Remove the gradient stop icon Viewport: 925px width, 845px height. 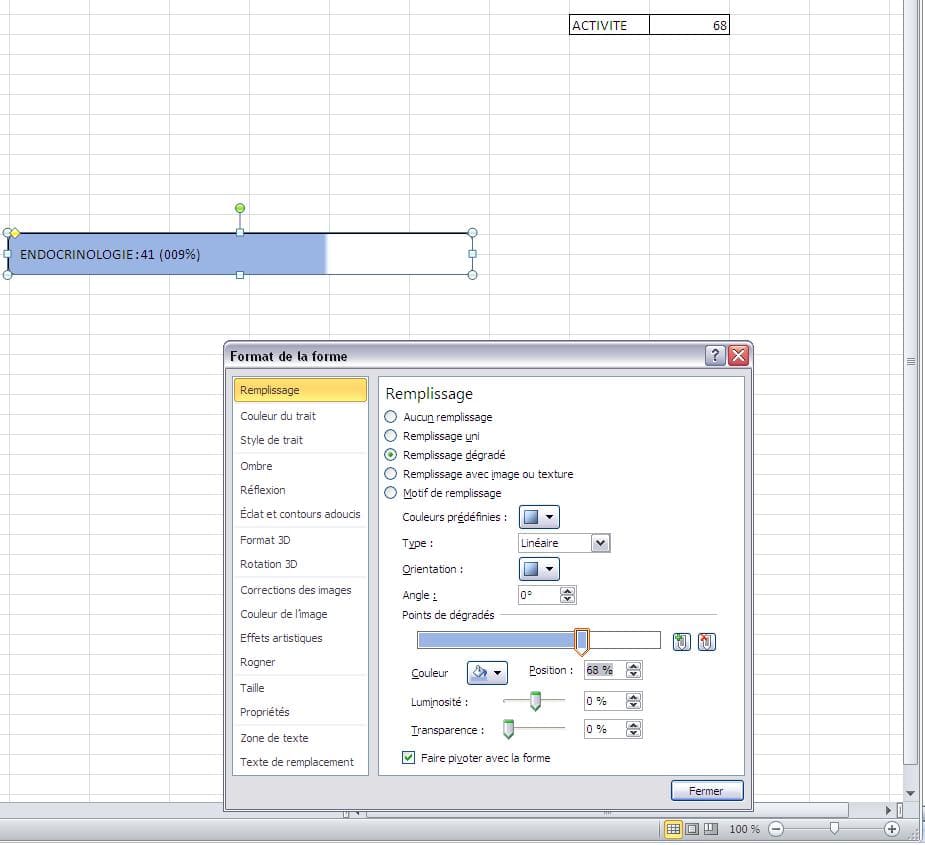pos(706,642)
